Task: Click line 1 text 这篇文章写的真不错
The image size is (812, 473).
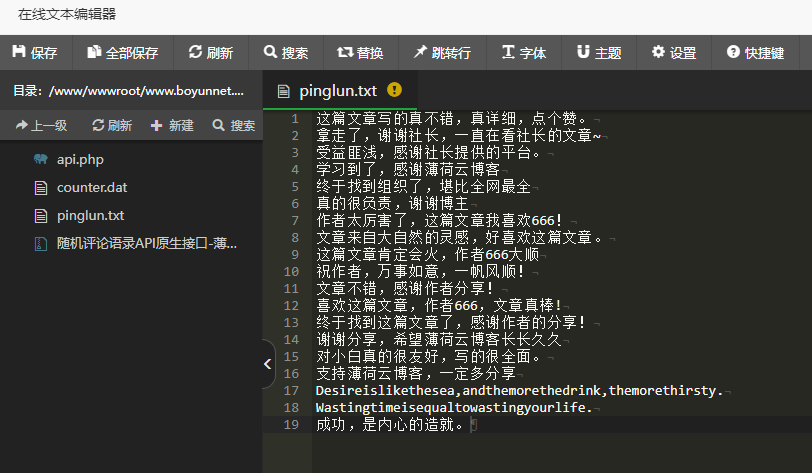Action: [x=384, y=119]
